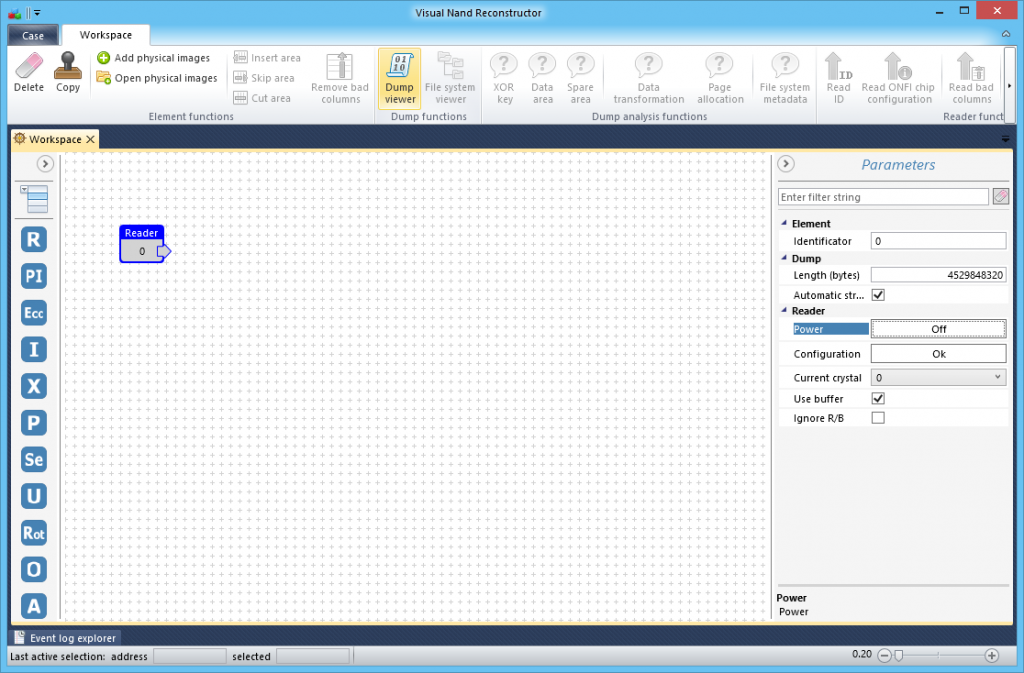The height and width of the screenshot is (673, 1024).
Task: Select the R element in sidebar
Action: (33, 240)
